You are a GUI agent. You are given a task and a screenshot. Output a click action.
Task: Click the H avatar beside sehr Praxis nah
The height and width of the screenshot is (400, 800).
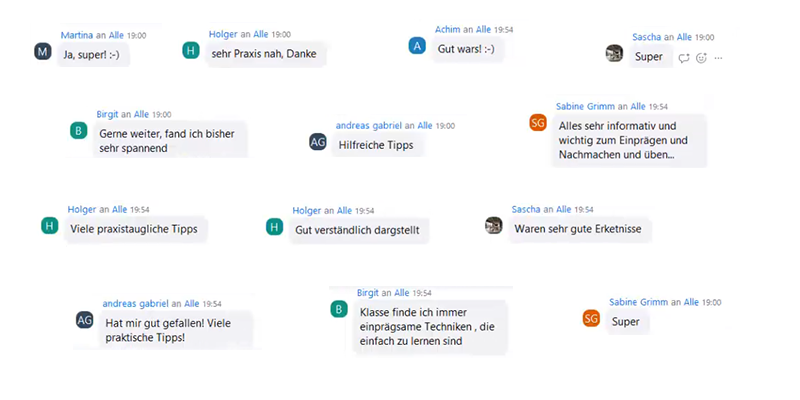click(191, 50)
